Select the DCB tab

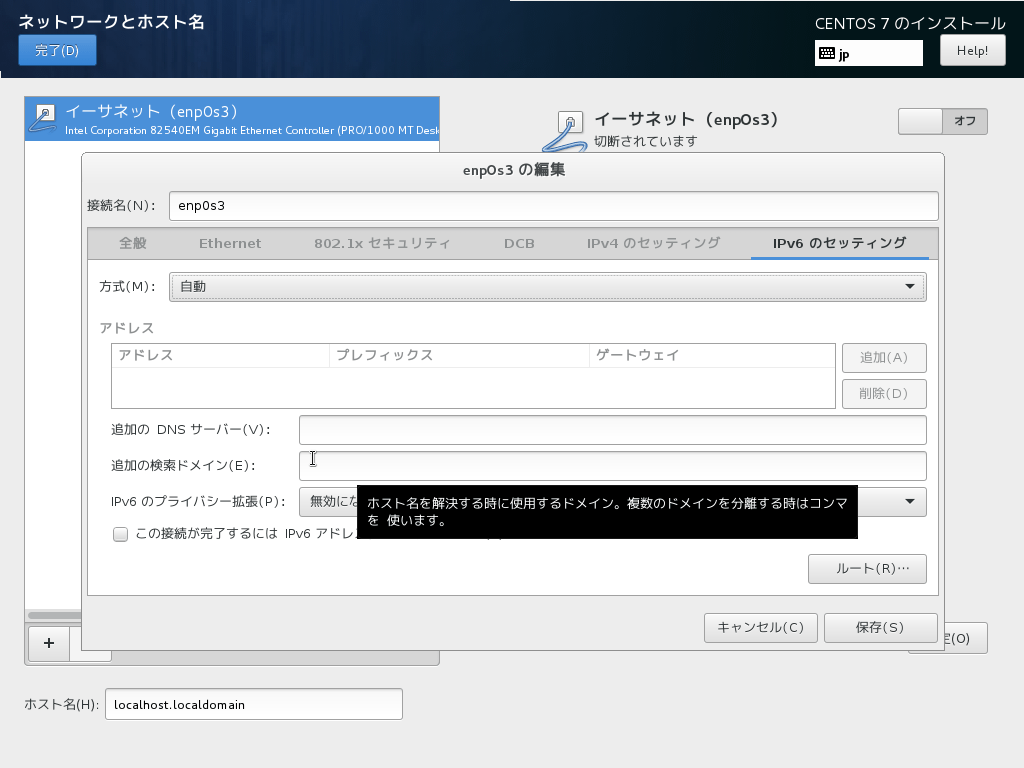click(x=519, y=242)
